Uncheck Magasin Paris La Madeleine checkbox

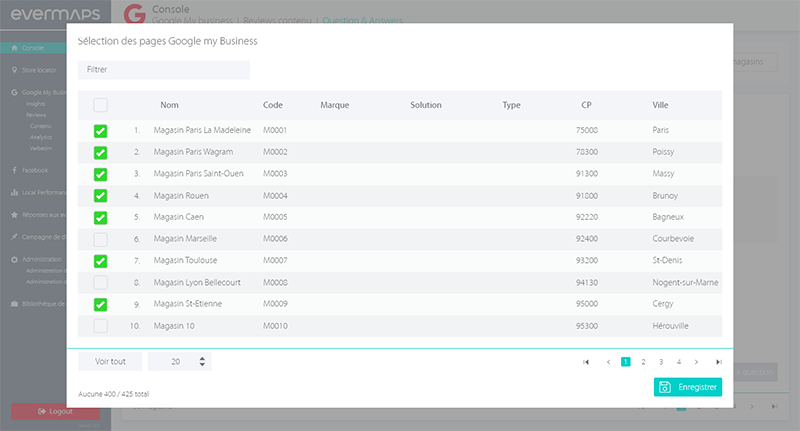tap(100, 131)
